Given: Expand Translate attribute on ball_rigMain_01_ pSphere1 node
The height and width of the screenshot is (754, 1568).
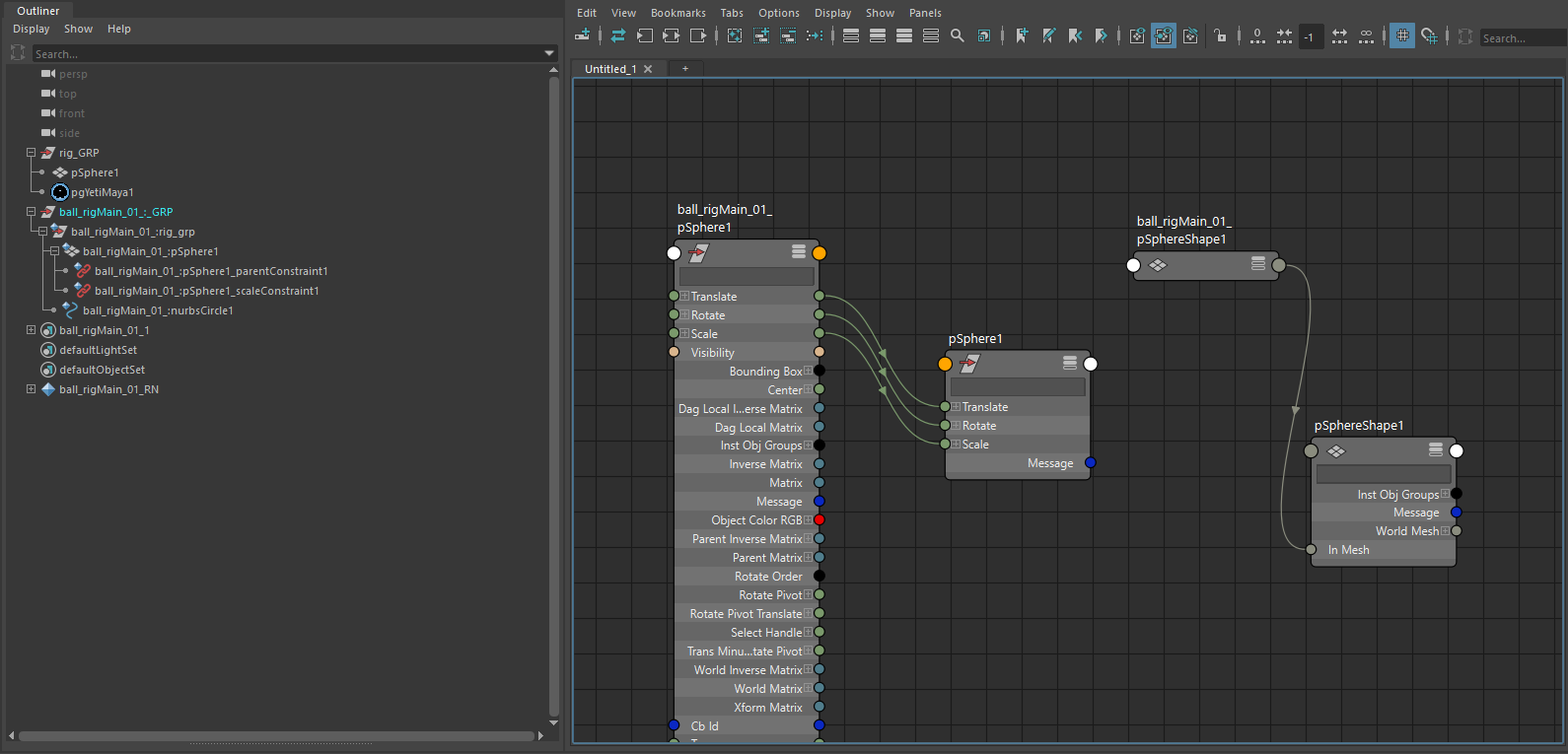Looking at the screenshot, I should [684, 296].
